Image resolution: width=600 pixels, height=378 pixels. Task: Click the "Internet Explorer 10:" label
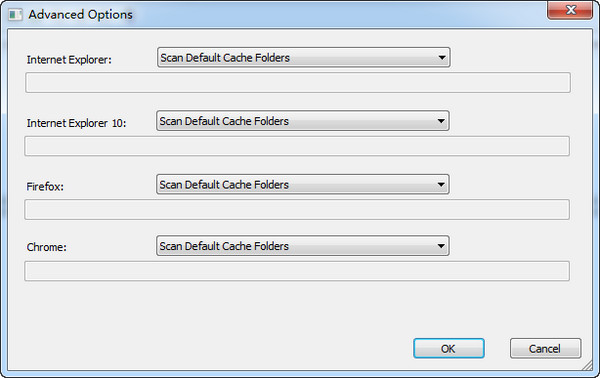click(x=76, y=123)
